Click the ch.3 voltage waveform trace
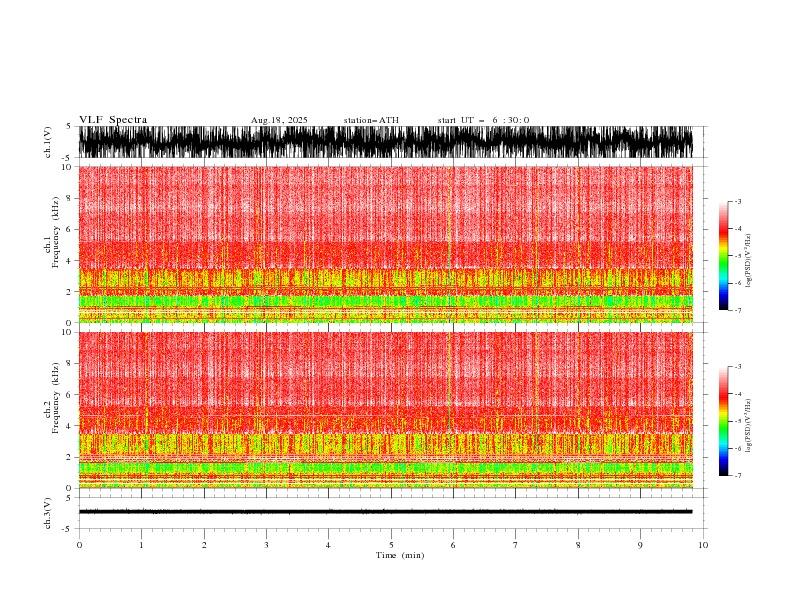The image size is (792, 612). [385, 512]
